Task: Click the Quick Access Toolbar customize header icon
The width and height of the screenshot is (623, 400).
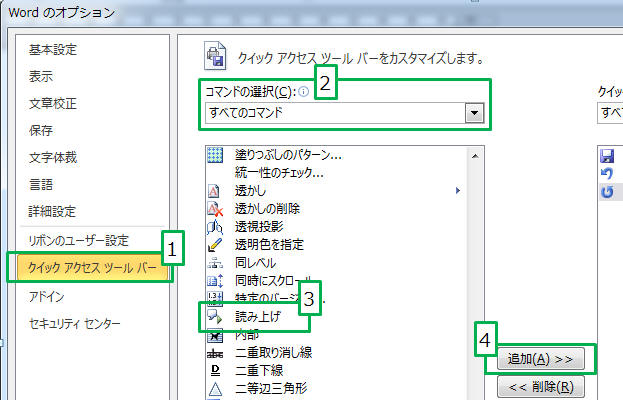Action: 215,56
